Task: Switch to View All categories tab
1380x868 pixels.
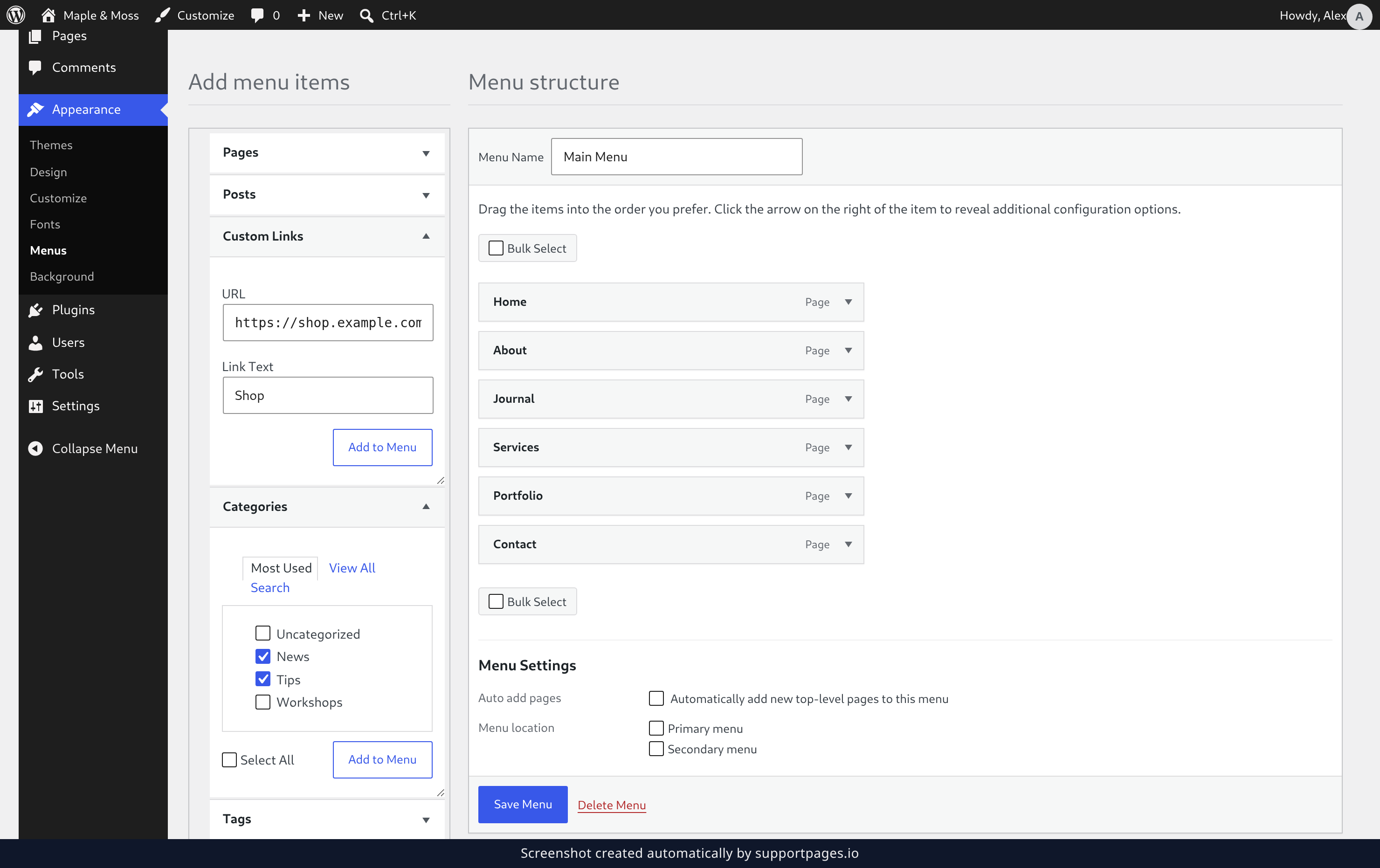Action: pos(352,568)
